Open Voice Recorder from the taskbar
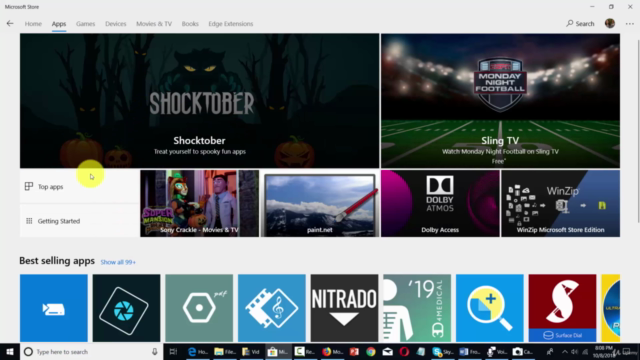 pyautogui.click(x=496, y=351)
